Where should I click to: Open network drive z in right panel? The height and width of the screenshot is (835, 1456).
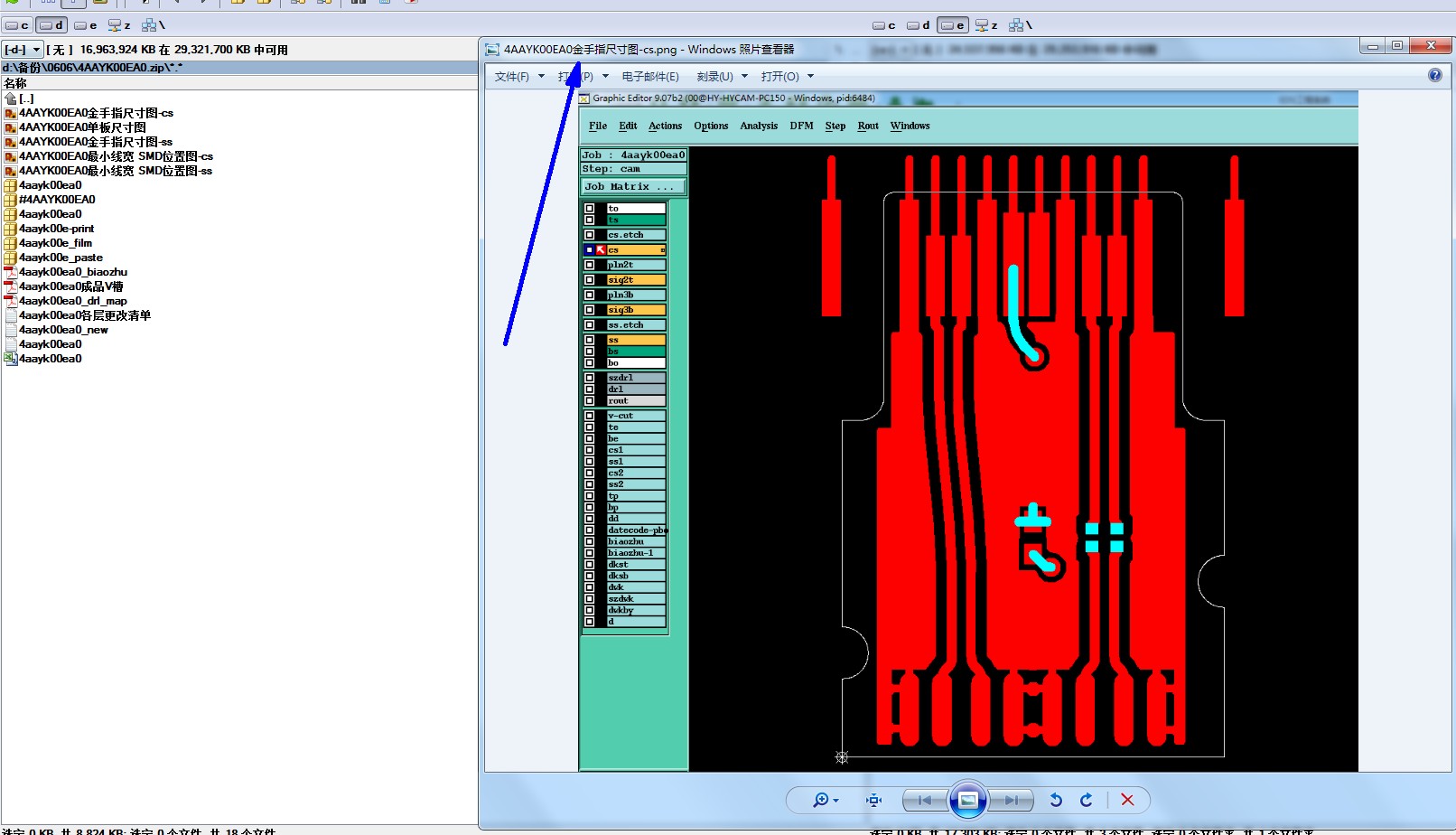pos(986,25)
